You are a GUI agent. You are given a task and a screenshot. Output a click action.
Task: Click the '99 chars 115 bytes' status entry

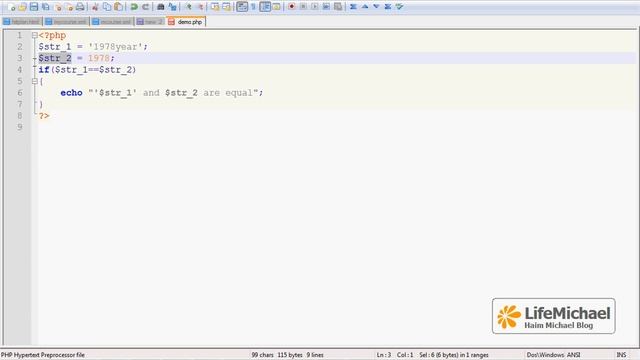tap(277, 355)
